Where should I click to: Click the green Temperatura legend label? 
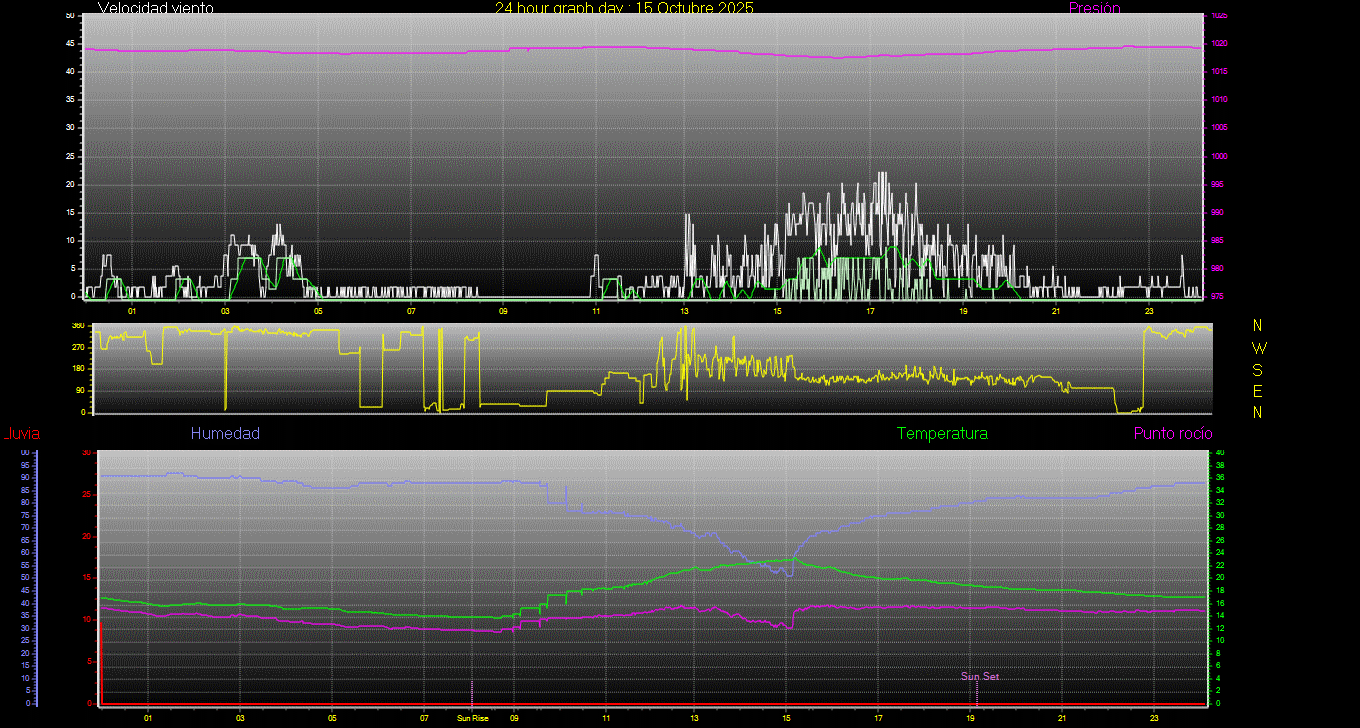pyautogui.click(x=942, y=433)
